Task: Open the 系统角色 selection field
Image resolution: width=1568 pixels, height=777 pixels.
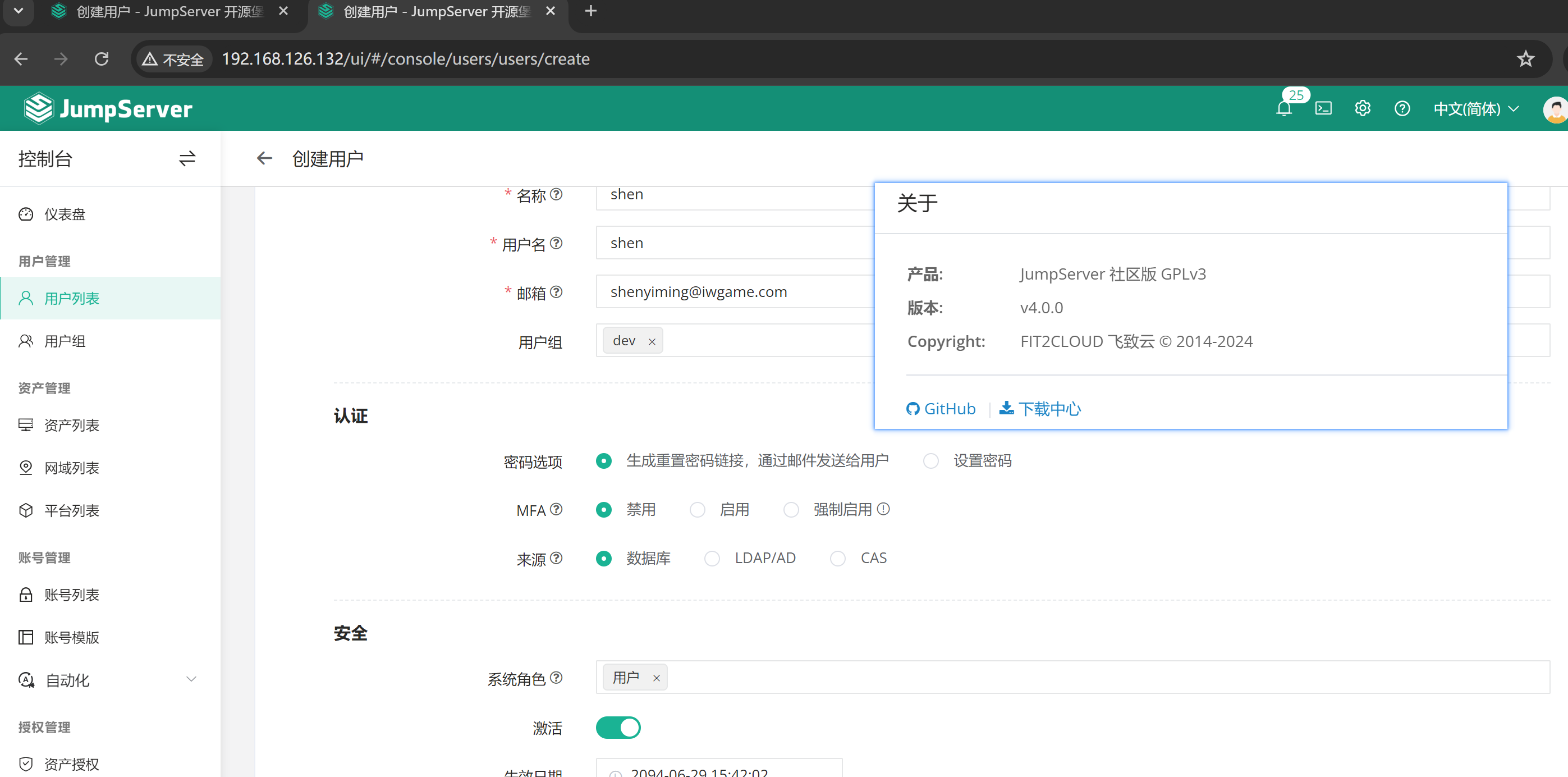Action: click(1095, 677)
